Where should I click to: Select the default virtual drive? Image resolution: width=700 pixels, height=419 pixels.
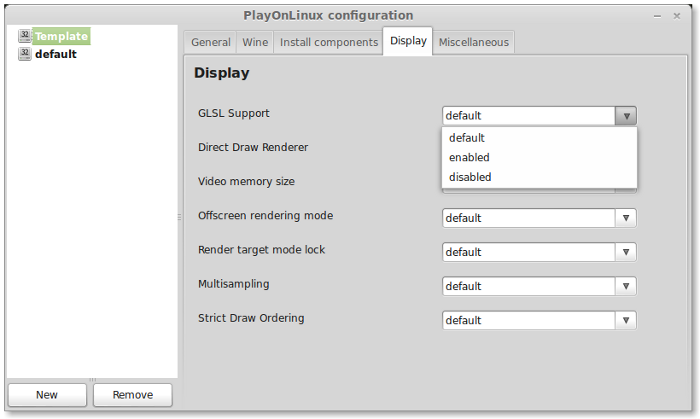[56, 54]
